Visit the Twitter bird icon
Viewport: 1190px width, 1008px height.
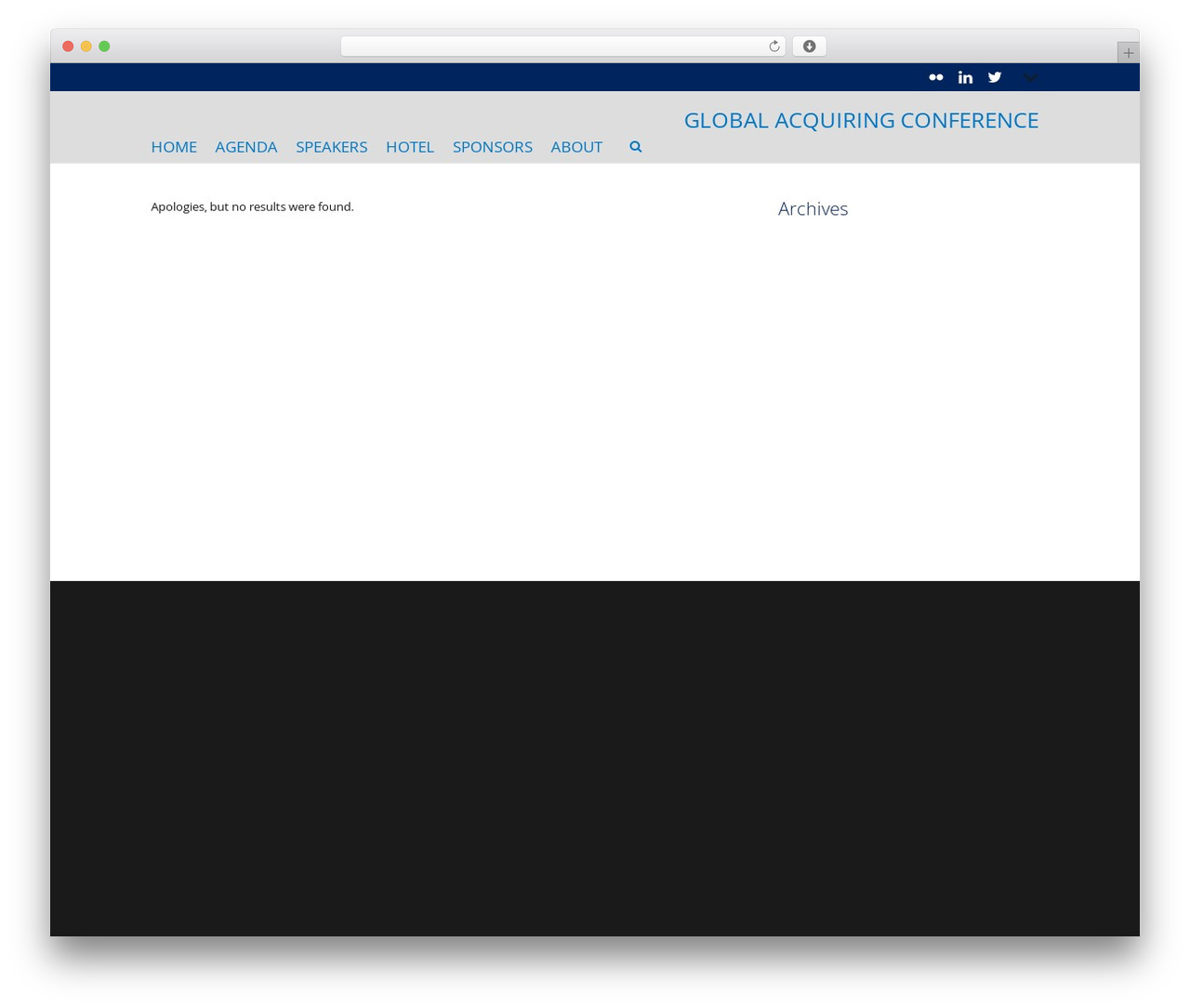[995, 77]
